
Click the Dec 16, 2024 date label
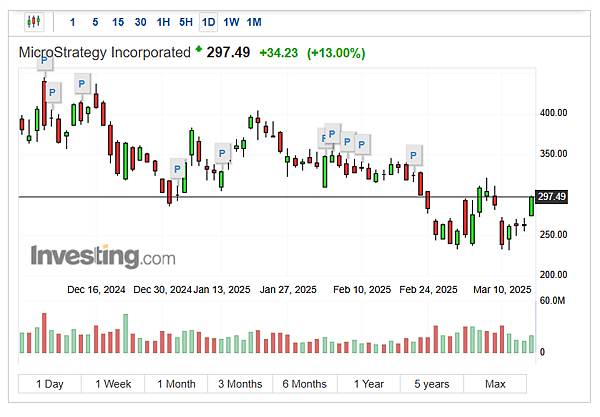[x=96, y=290]
